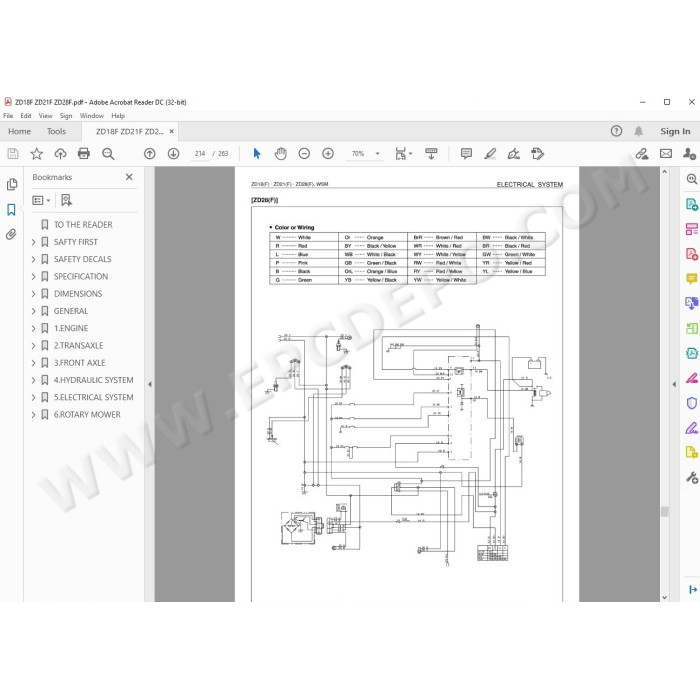The width and height of the screenshot is (700, 700).
Task: Share document with others icon
Action: (689, 154)
